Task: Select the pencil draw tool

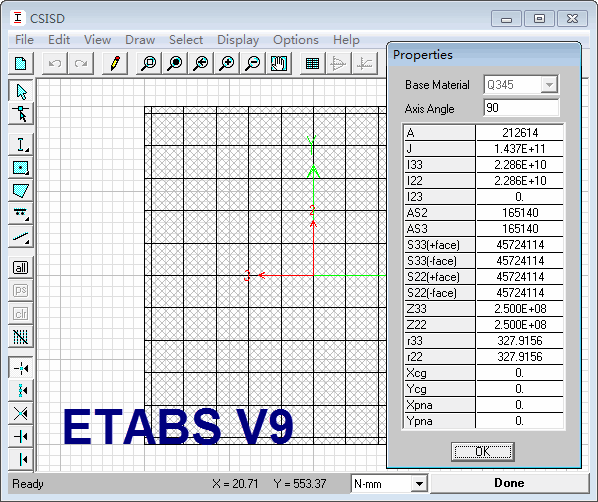Action: tap(115, 63)
